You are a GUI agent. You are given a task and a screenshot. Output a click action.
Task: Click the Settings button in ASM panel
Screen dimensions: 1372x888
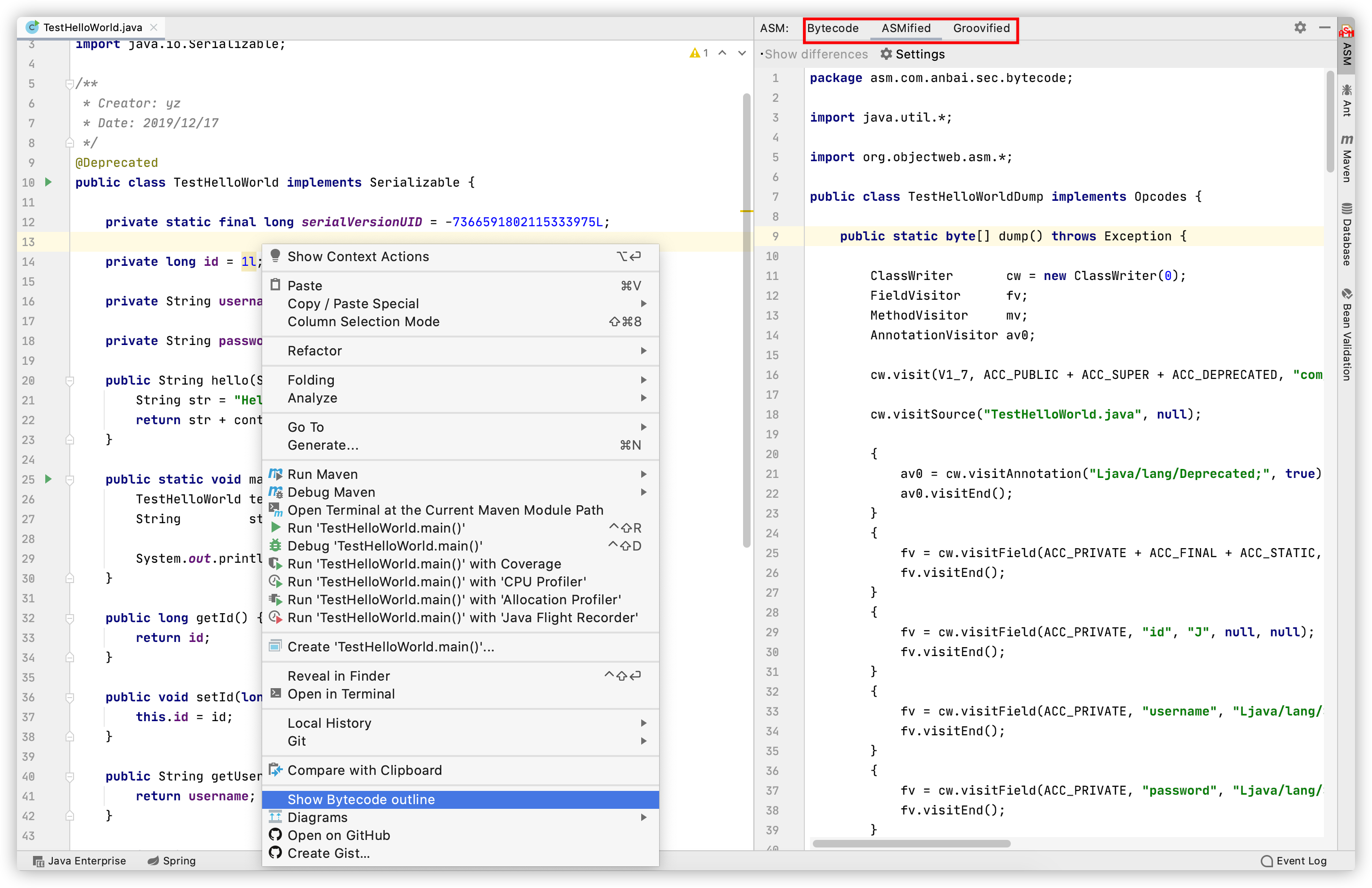point(913,54)
